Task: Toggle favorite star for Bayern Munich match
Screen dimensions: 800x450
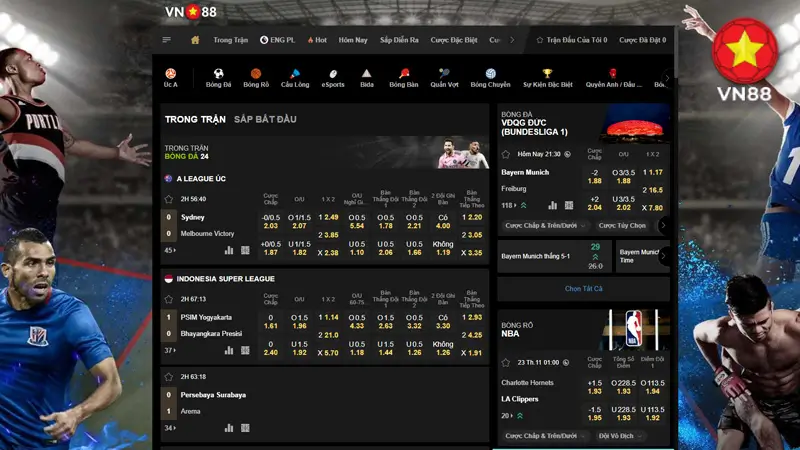Action: (506, 154)
